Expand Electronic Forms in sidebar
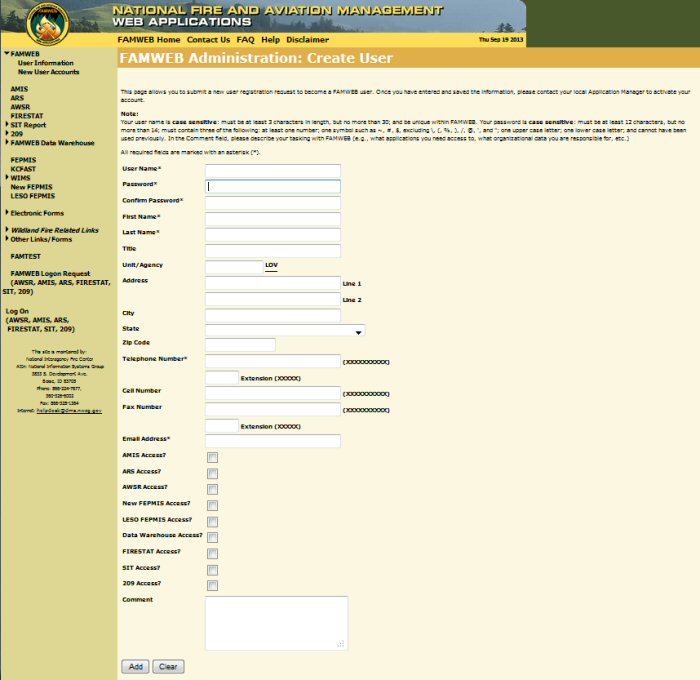The height and width of the screenshot is (680, 700). pyautogui.click(x=7, y=212)
